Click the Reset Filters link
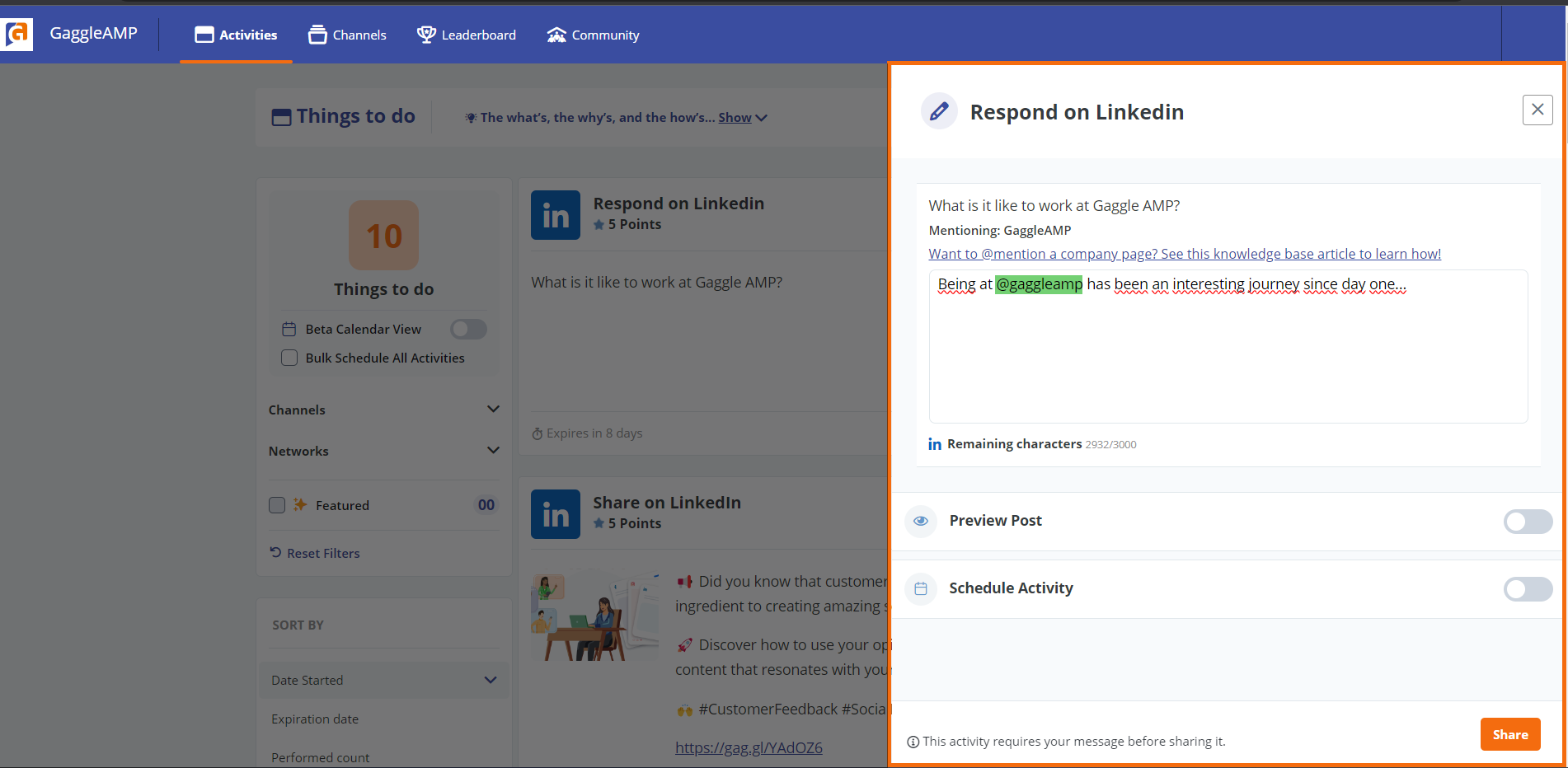 pos(315,553)
